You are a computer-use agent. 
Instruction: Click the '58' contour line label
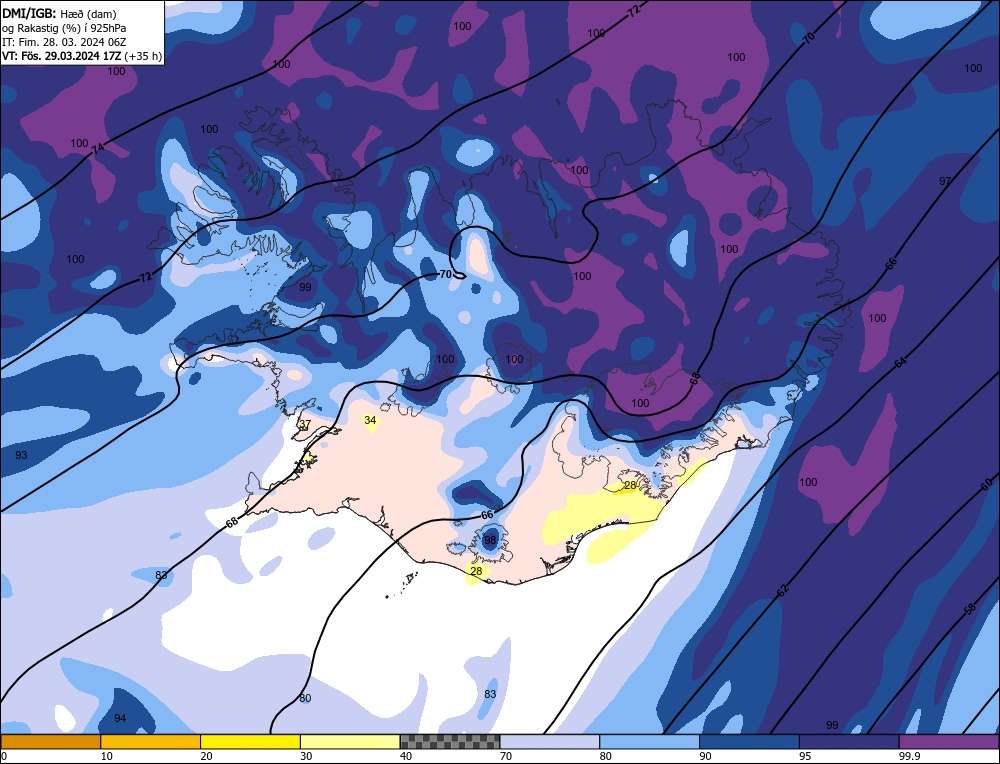point(969,608)
